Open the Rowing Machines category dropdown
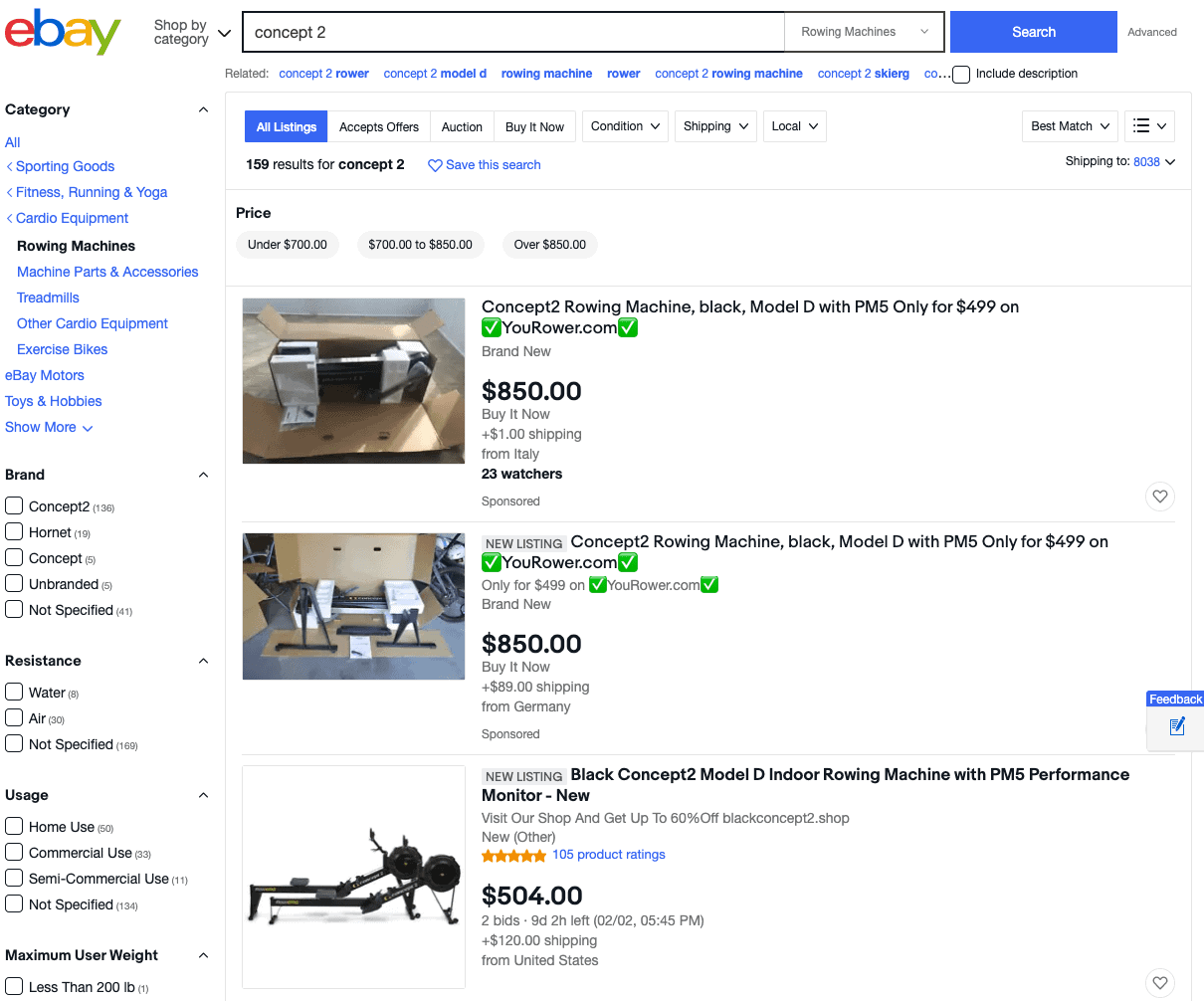1204x1001 pixels. coord(864,31)
